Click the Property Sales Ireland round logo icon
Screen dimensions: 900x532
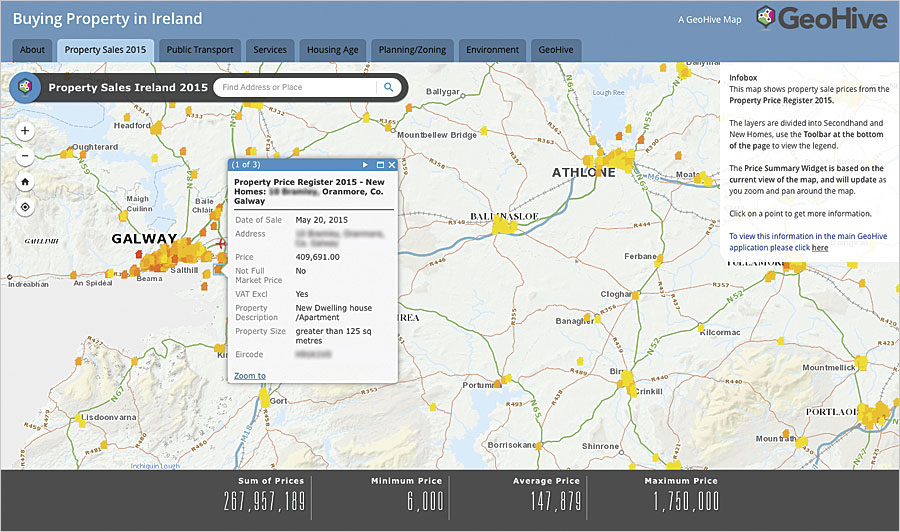(x=25, y=87)
